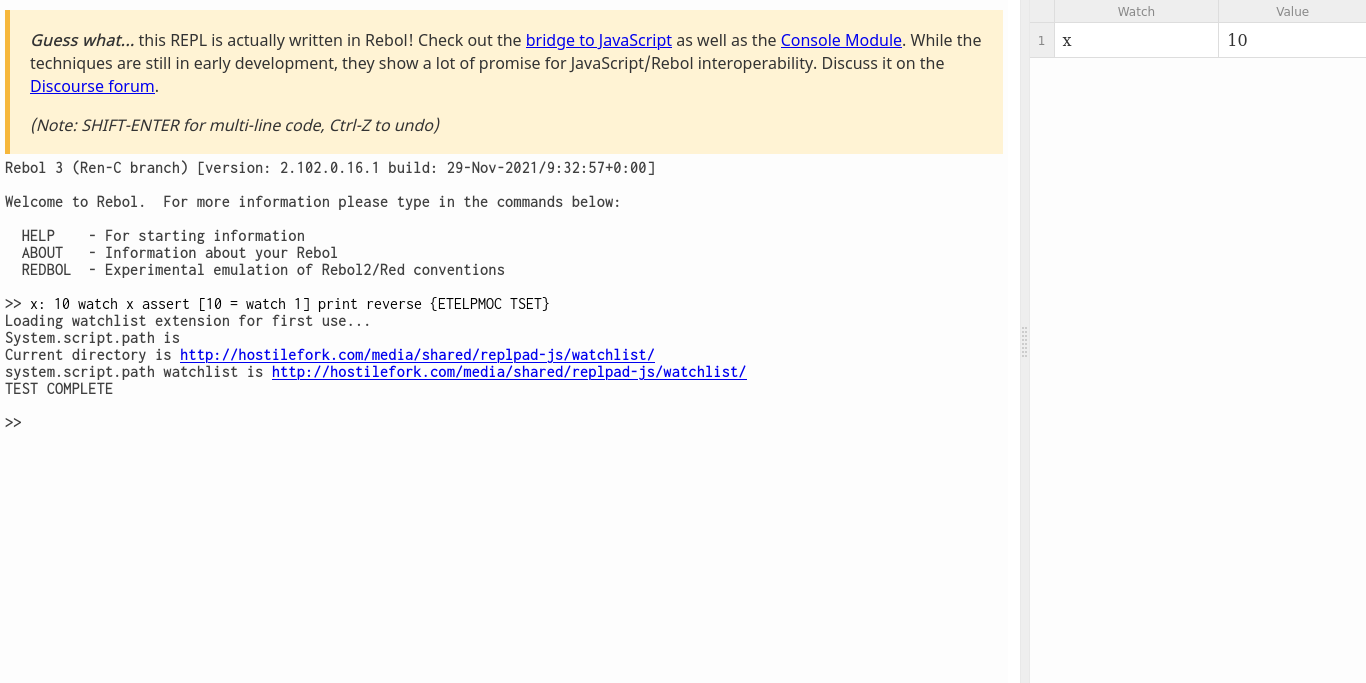Click the HELP command in welcome text

(x=38, y=236)
